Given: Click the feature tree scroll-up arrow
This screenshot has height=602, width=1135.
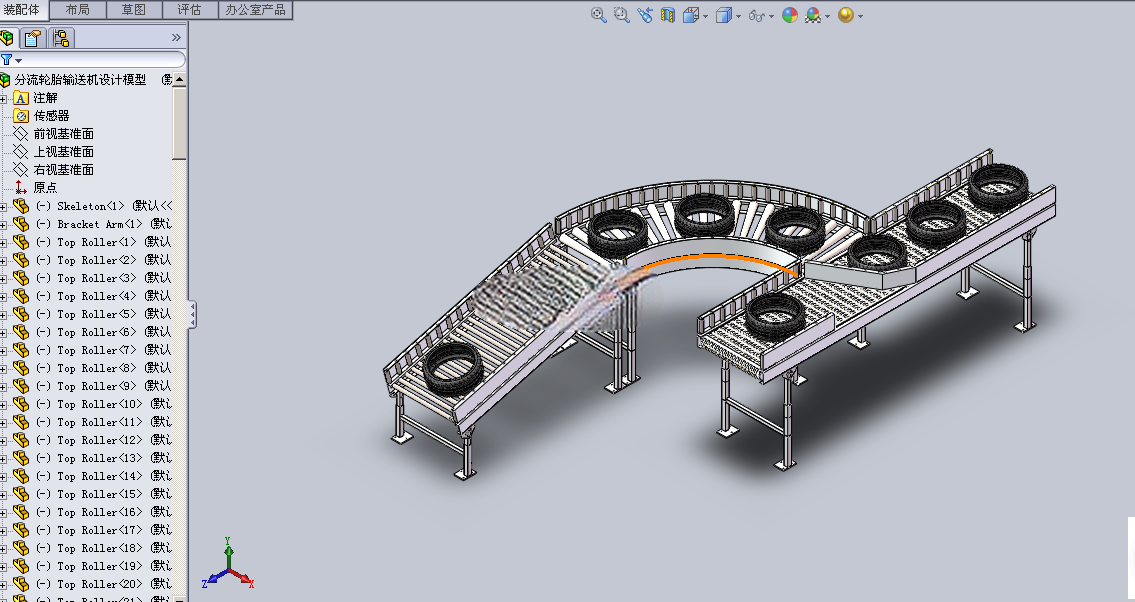Looking at the screenshot, I should [x=180, y=79].
